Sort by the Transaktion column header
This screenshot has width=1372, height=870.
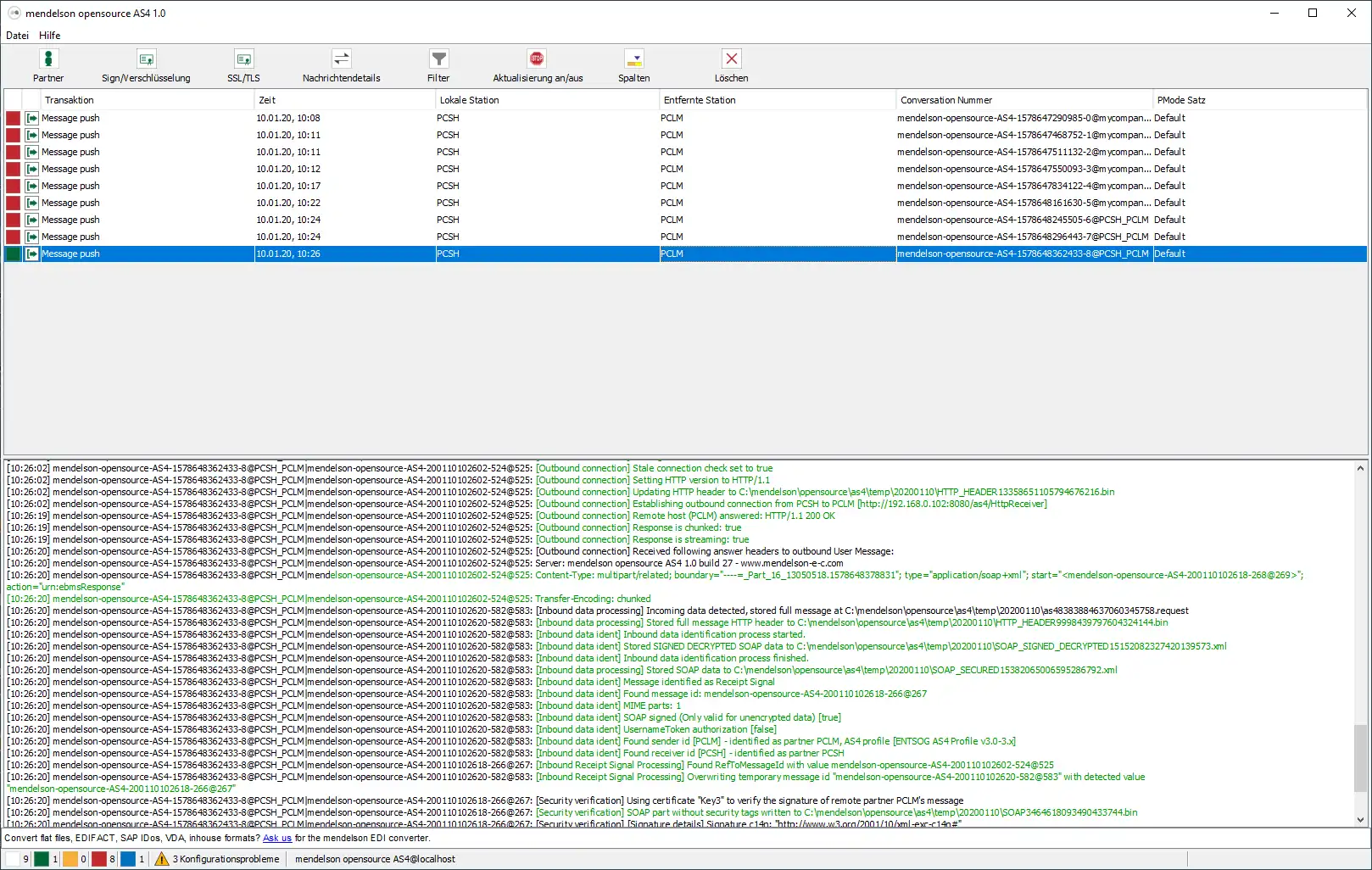148,100
